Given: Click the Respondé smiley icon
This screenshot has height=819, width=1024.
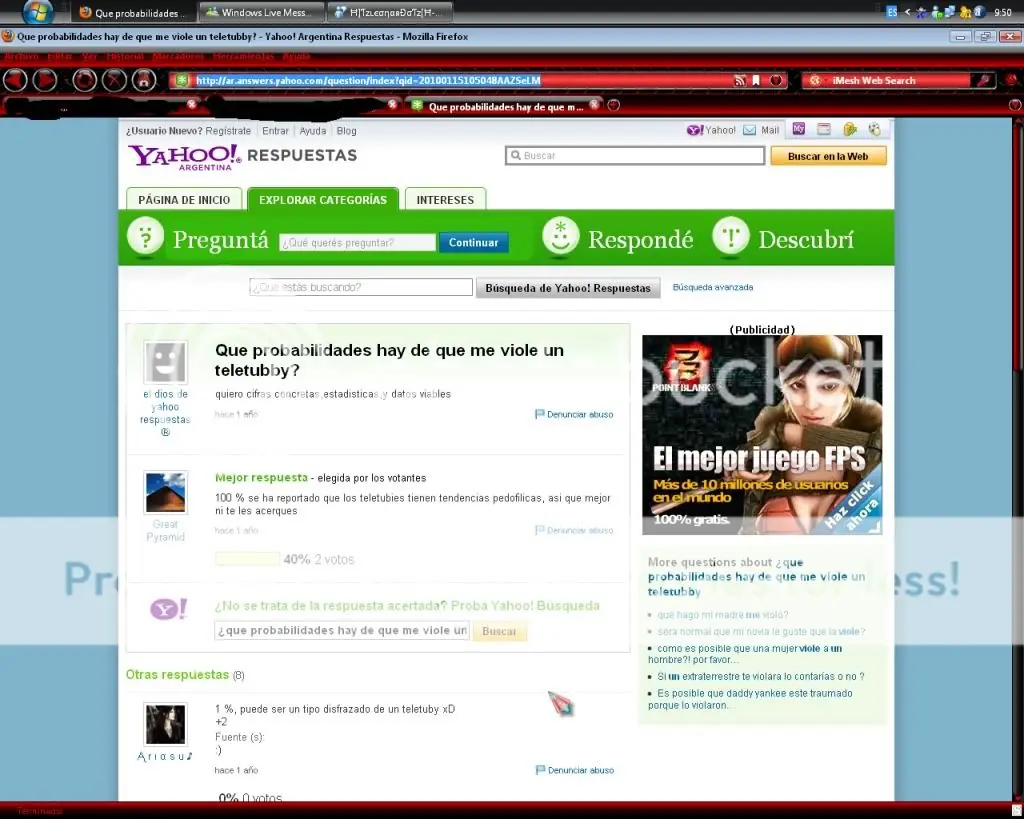Looking at the screenshot, I should [560, 236].
